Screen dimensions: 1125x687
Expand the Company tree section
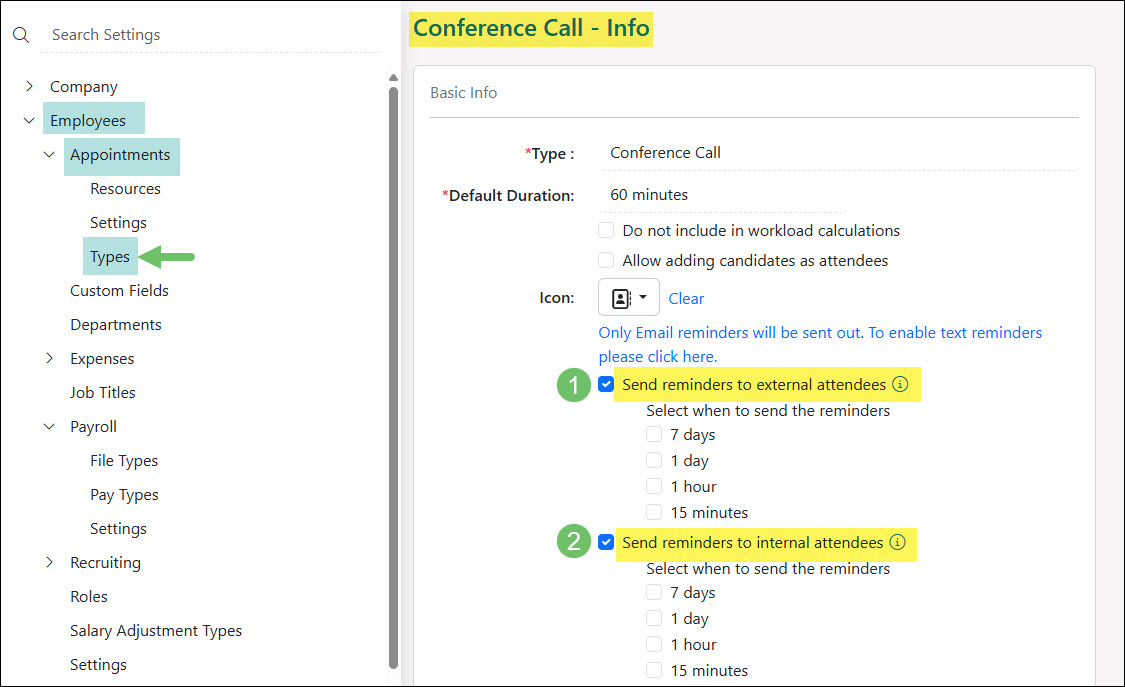29,86
